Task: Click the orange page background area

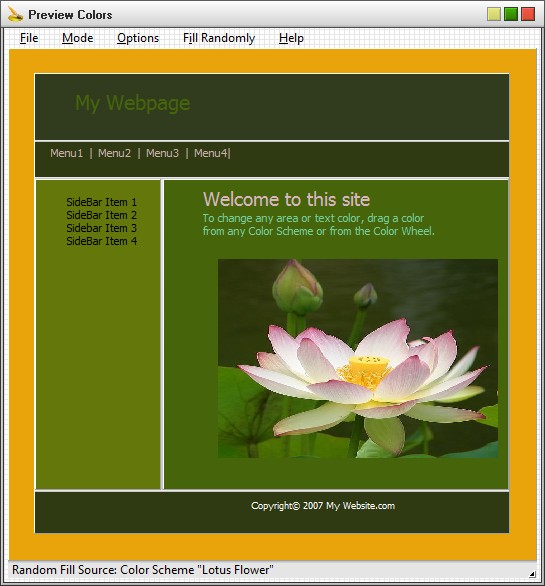Action: pyautogui.click(x=22, y=299)
